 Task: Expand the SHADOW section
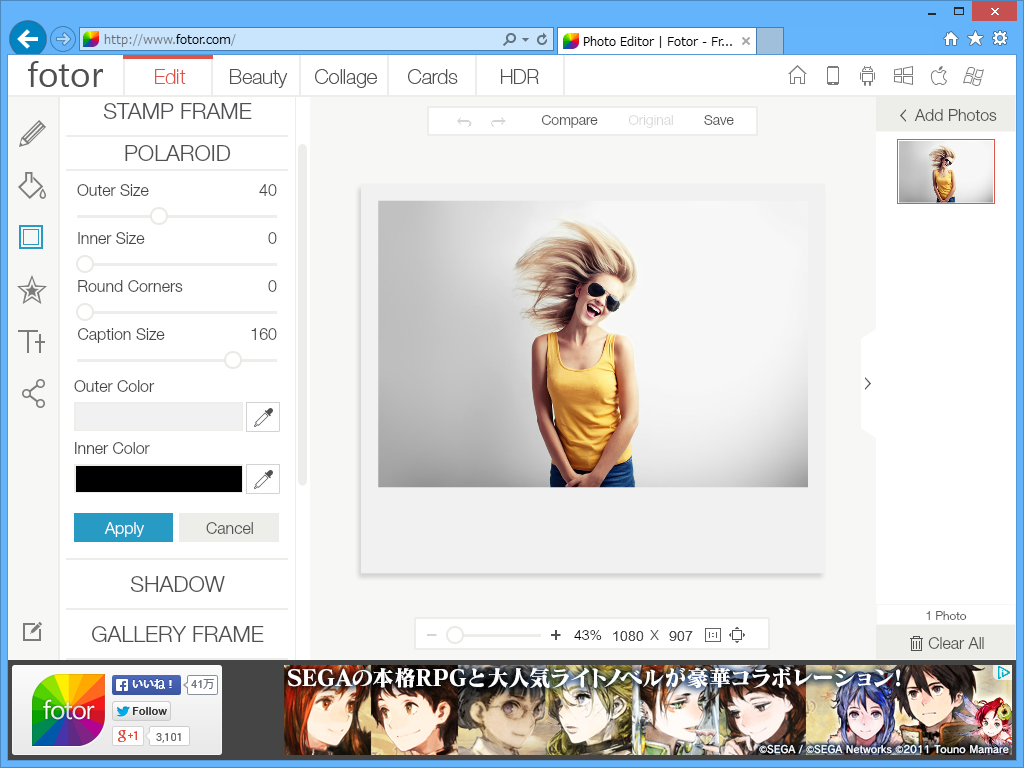click(x=176, y=584)
